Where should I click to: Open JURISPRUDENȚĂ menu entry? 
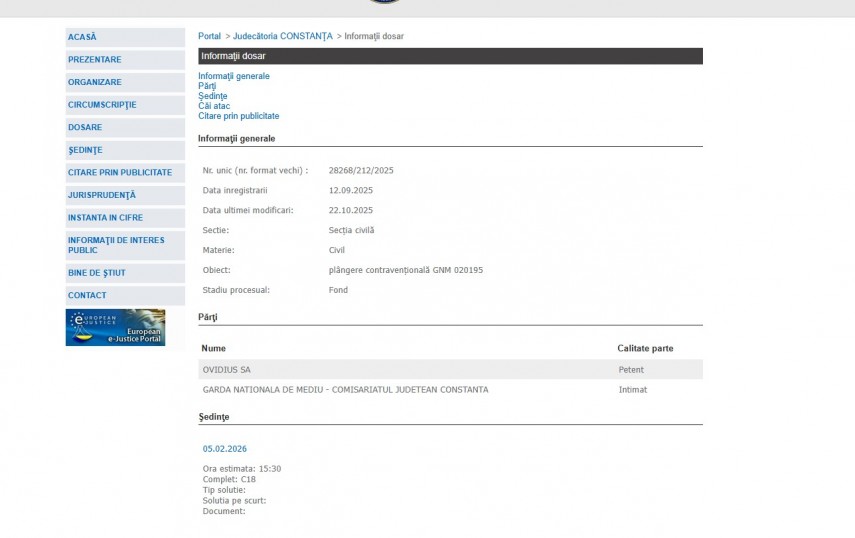click(101, 195)
